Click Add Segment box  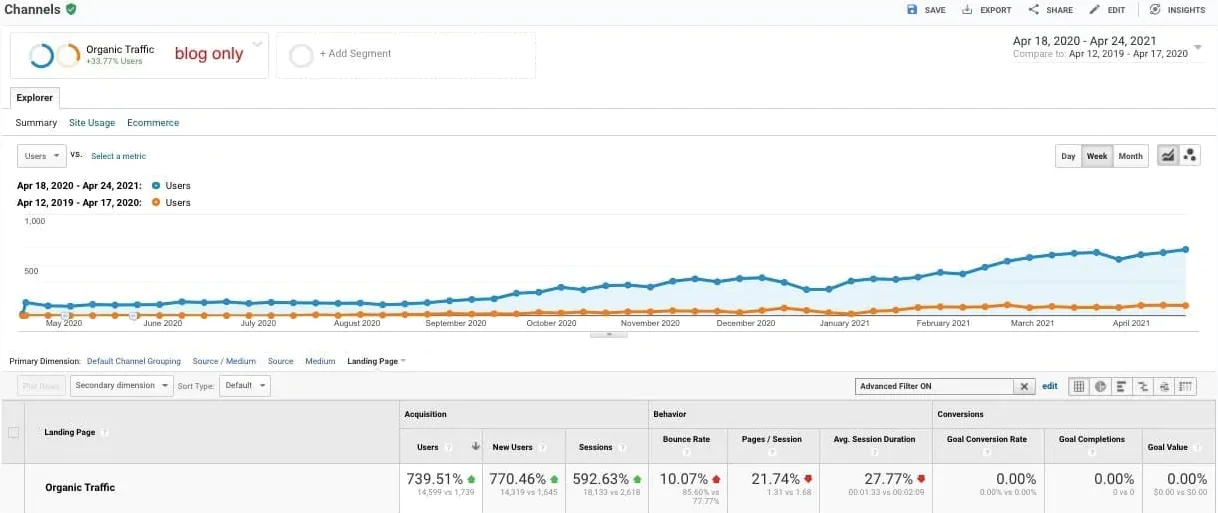tap(405, 54)
